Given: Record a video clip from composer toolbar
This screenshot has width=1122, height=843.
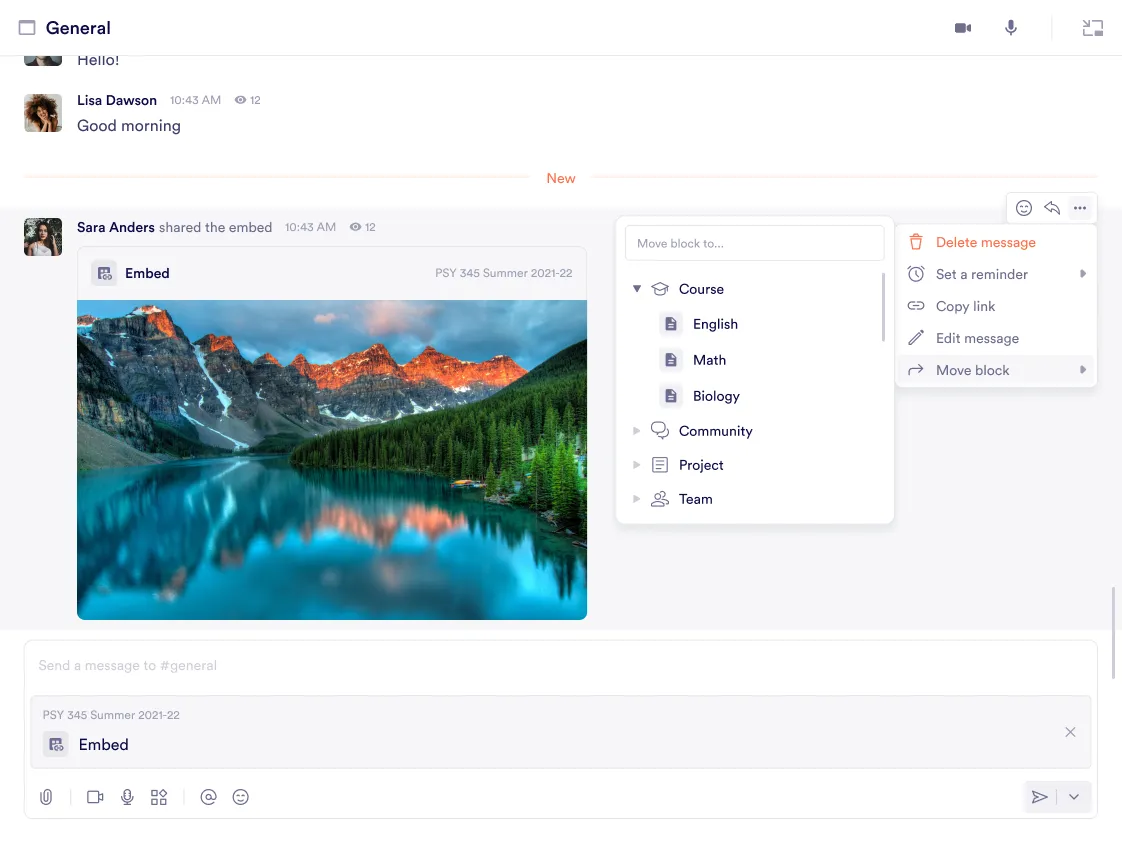Looking at the screenshot, I should (x=95, y=797).
